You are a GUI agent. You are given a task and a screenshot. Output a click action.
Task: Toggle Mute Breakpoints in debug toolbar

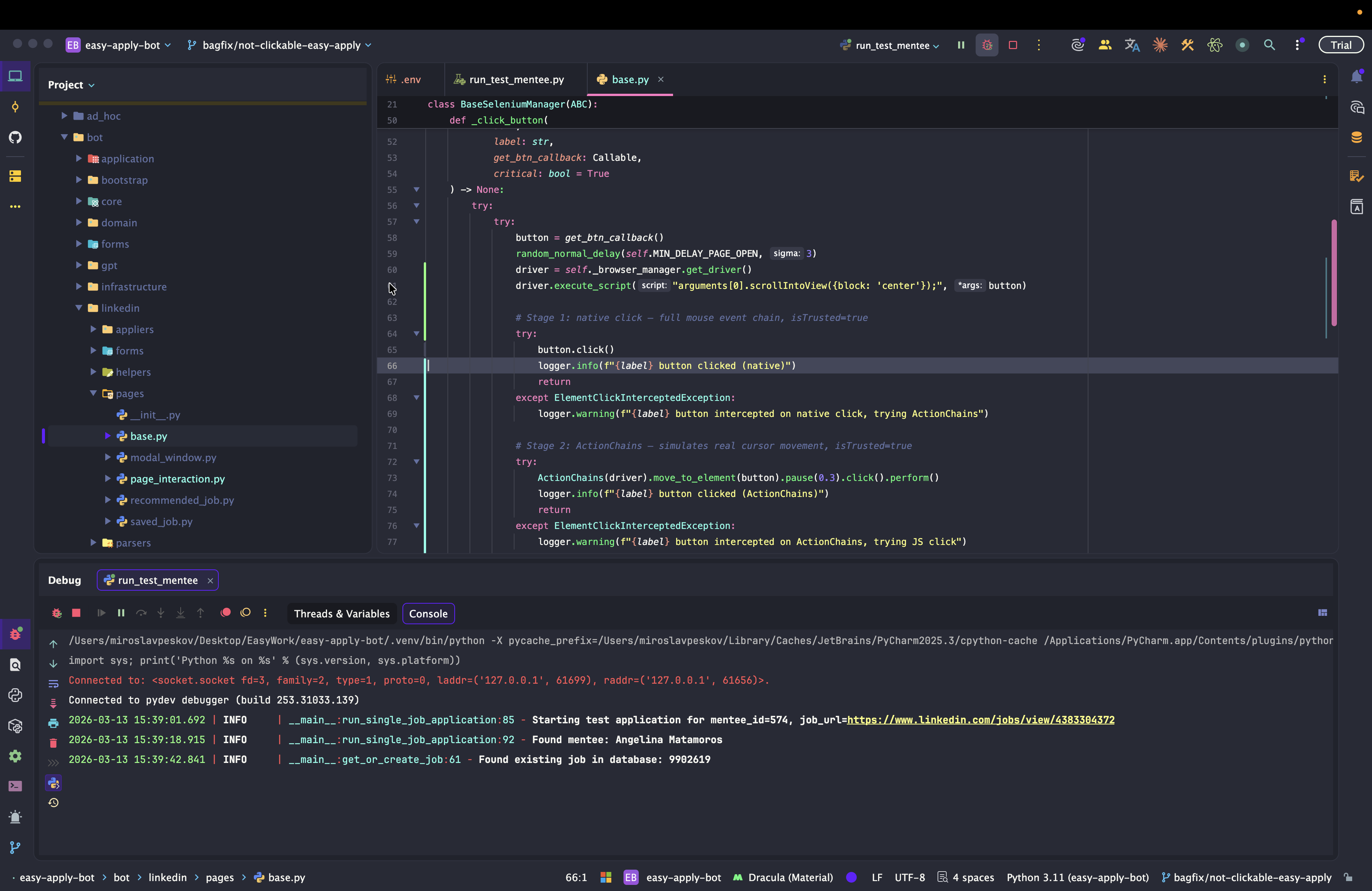coord(245,613)
